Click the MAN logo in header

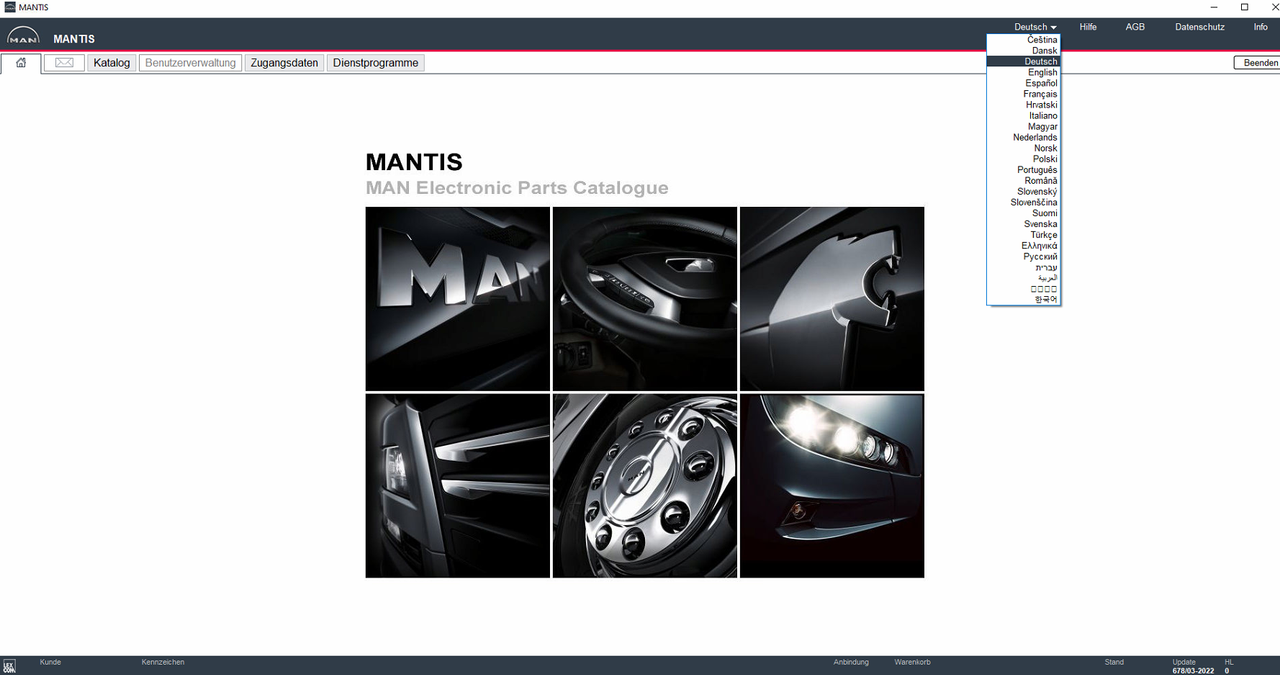(x=23, y=37)
